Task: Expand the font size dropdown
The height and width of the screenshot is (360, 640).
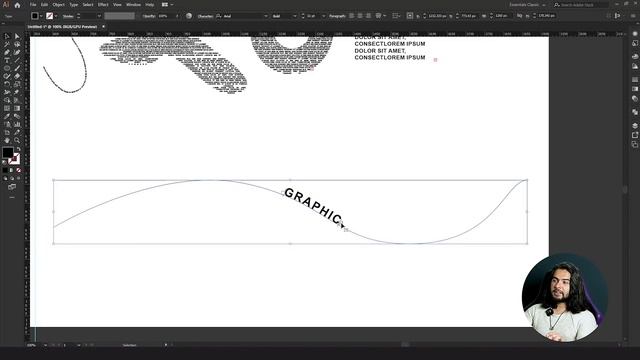Action: tap(323, 16)
